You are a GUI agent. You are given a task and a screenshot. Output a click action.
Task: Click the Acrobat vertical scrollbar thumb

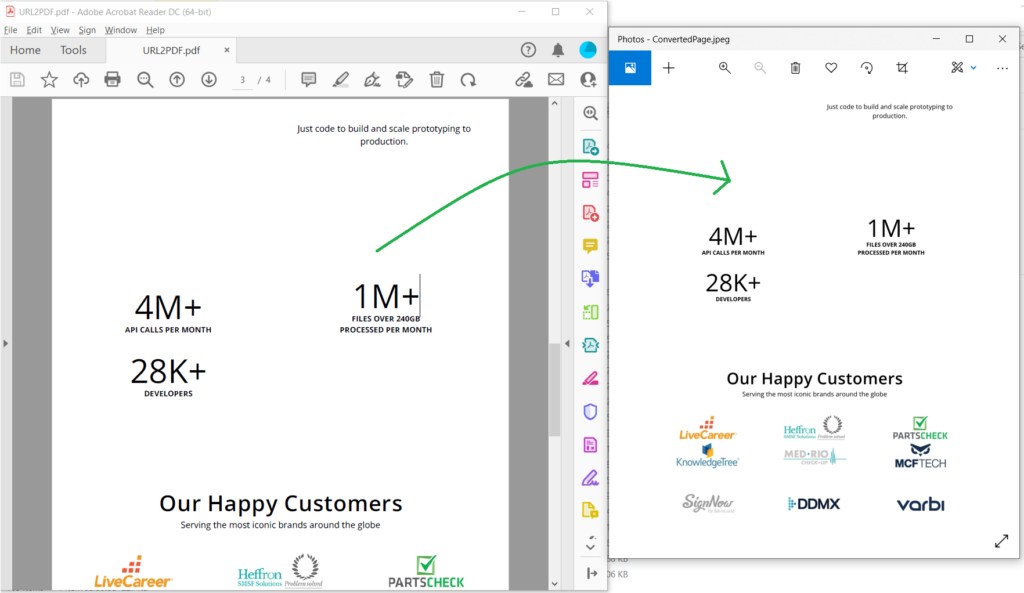coord(554,390)
